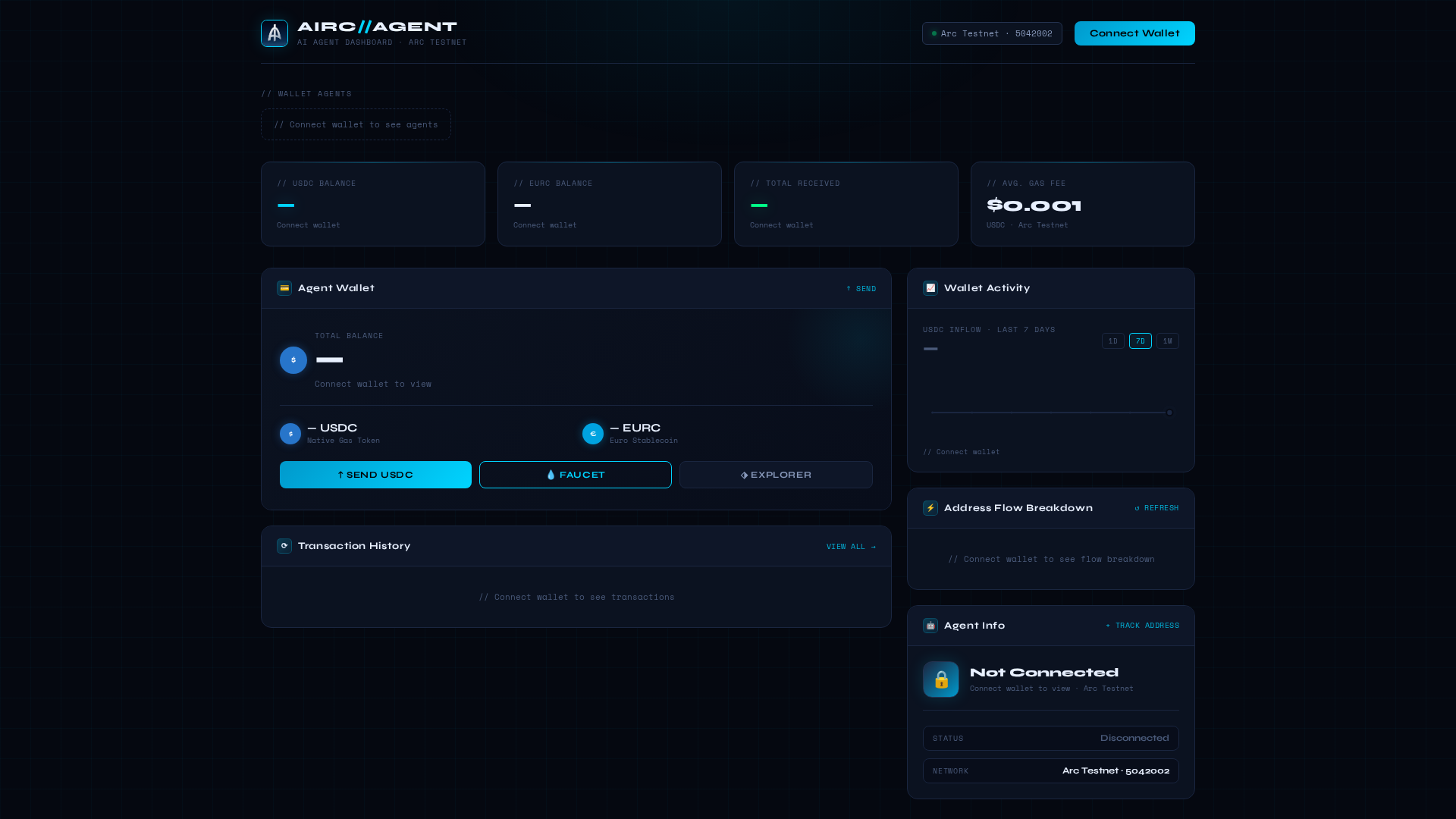Click the 'USDC INFLOW · LAST 7 DAYS' label
The height and width of the screenshot is (819, 1456).
(x=989, y=330)
